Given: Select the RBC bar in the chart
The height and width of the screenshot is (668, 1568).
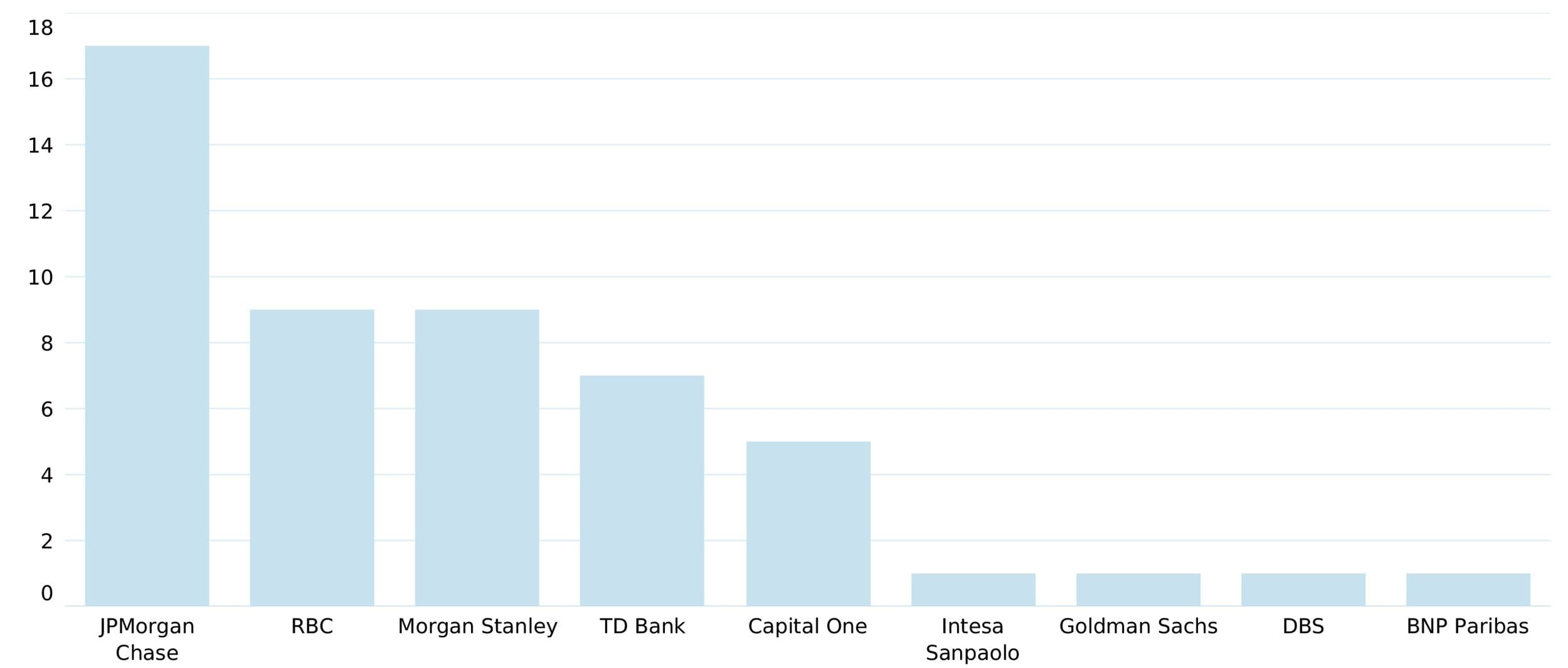Looking at the screenshot, I should click(x=312, y=457).
